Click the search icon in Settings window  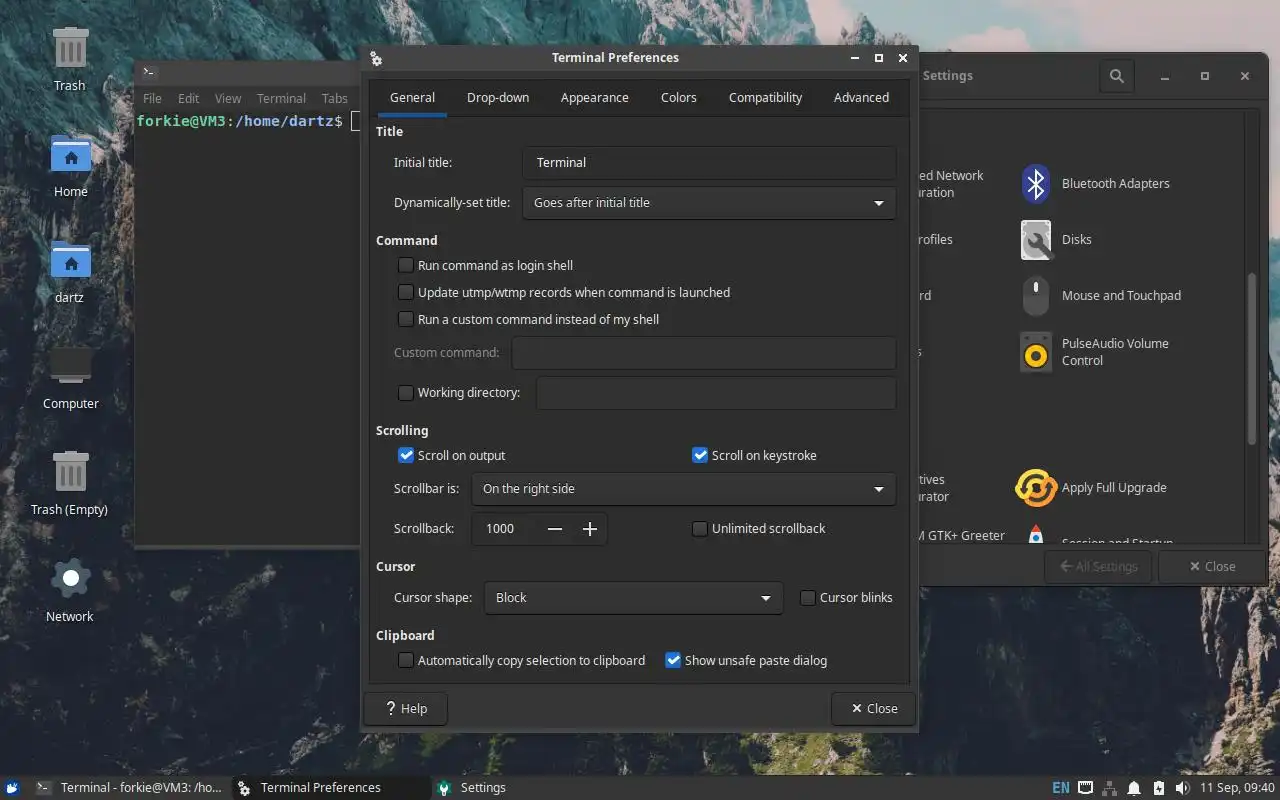(x=1117, y=76)
